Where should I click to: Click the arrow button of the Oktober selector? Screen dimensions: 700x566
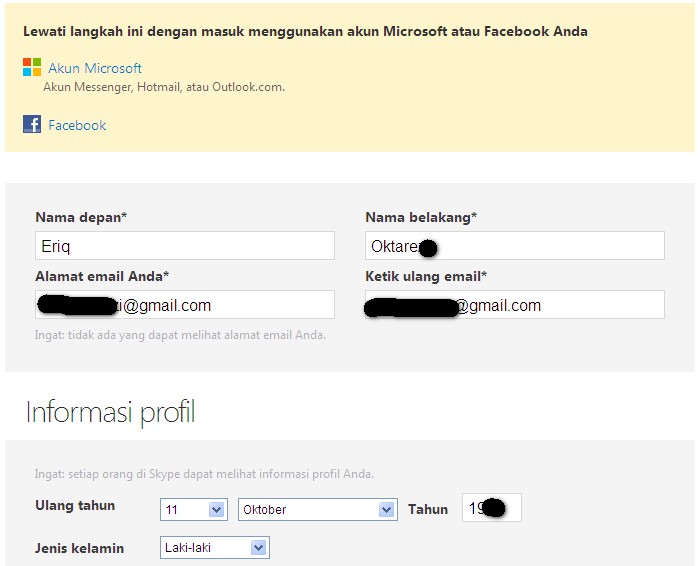click(x=386, y=509)
